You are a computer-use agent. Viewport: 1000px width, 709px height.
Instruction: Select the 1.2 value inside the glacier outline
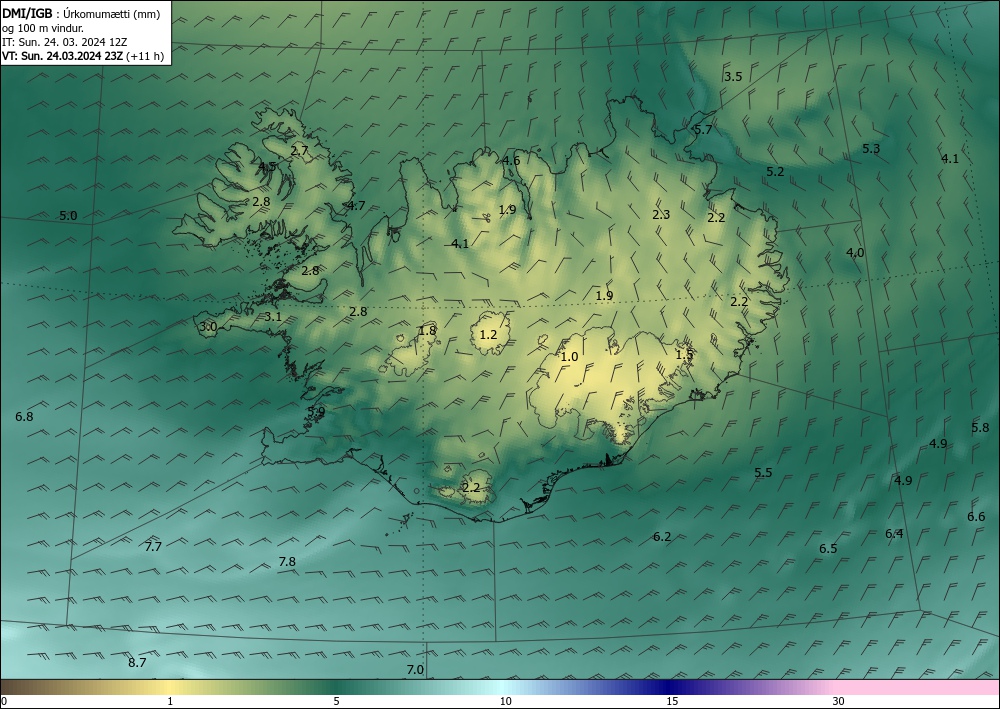488,334
